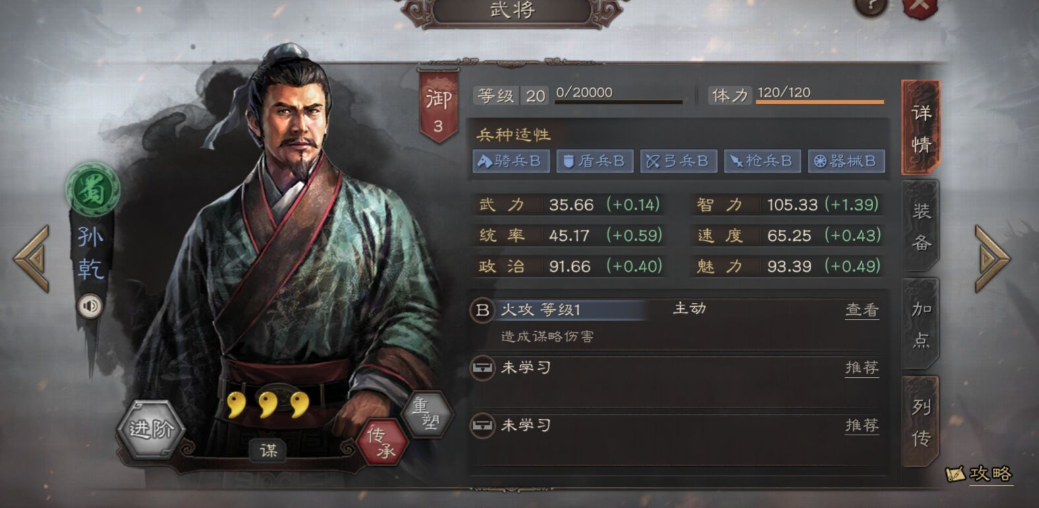Image resolution: width=1039 pixels, height=508 pixels.
Task: Open the 重塑 hexagon button
Action: pos(427,413)
